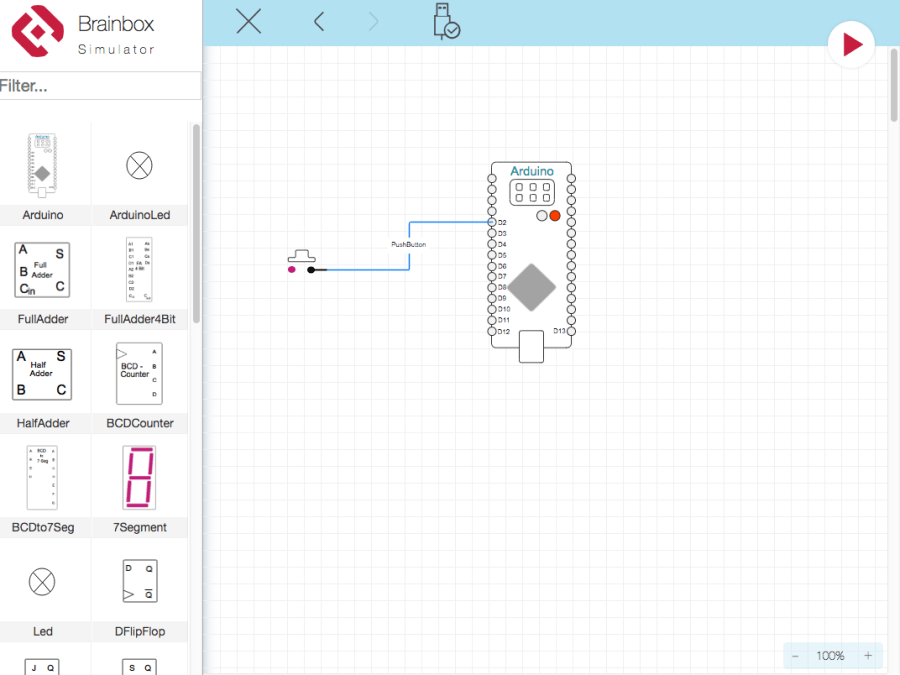This screenshot has height=675, width=900.
Task: Select the BCDto7Seg component
Action: point(41,478)
